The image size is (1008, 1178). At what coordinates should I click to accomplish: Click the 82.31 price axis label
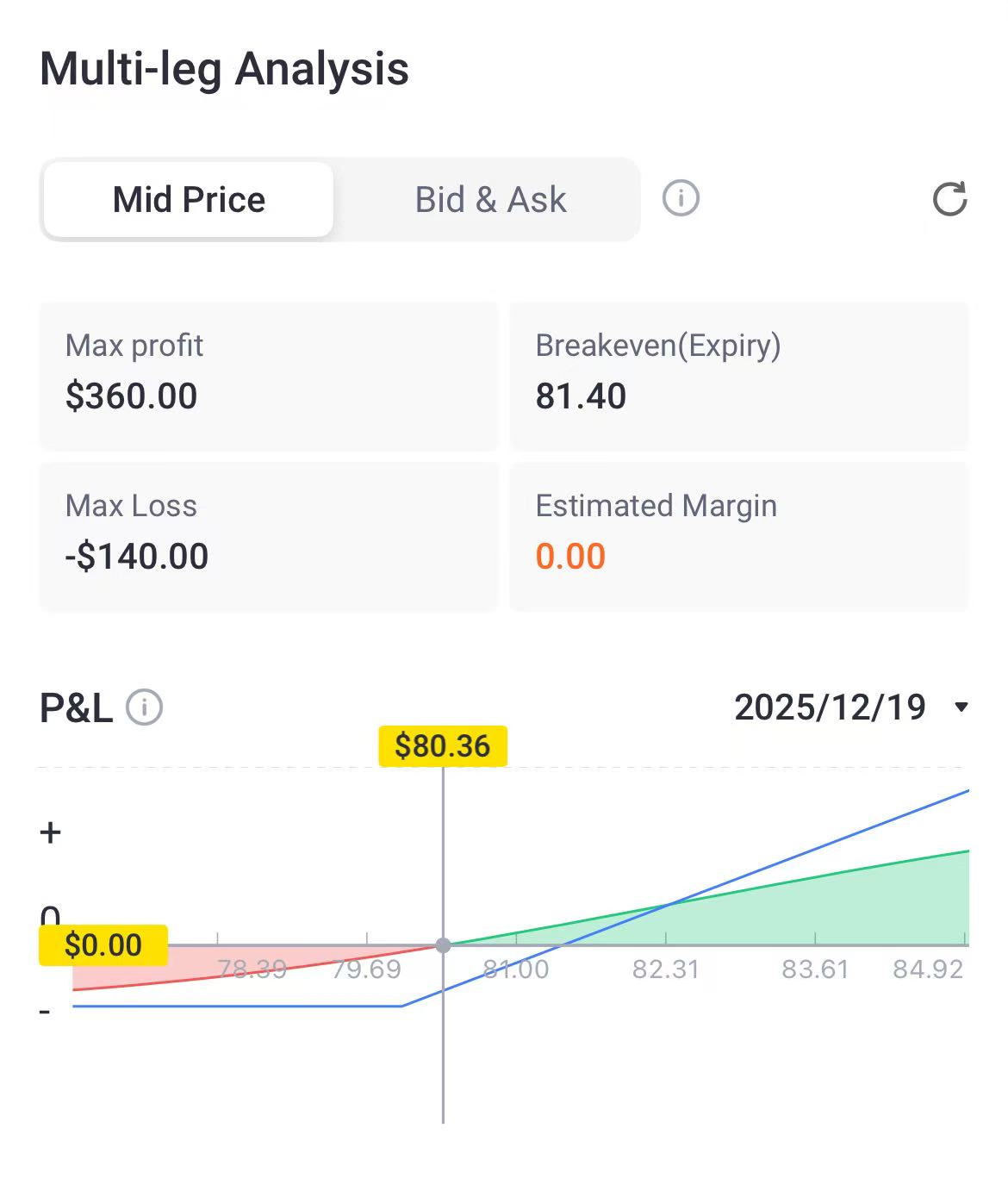click(665, 969)
